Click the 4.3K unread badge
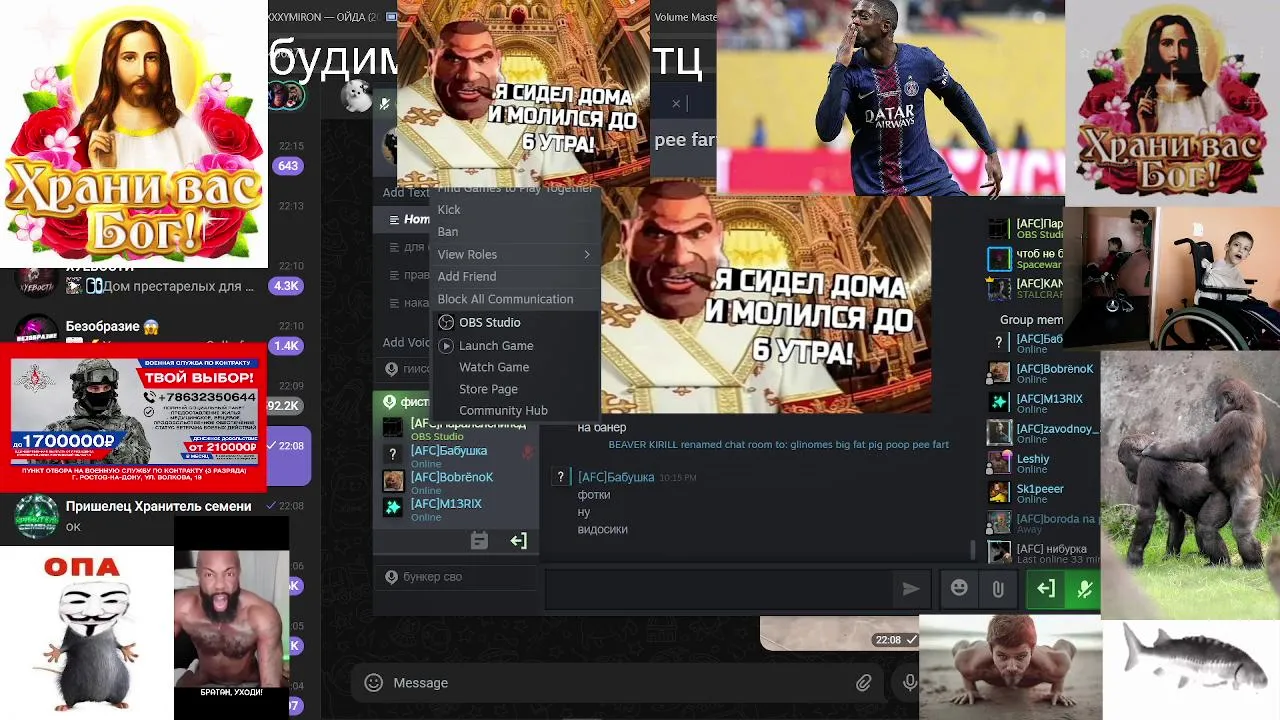The width and height of the screenshot is (1280, 720). [286, 286]
